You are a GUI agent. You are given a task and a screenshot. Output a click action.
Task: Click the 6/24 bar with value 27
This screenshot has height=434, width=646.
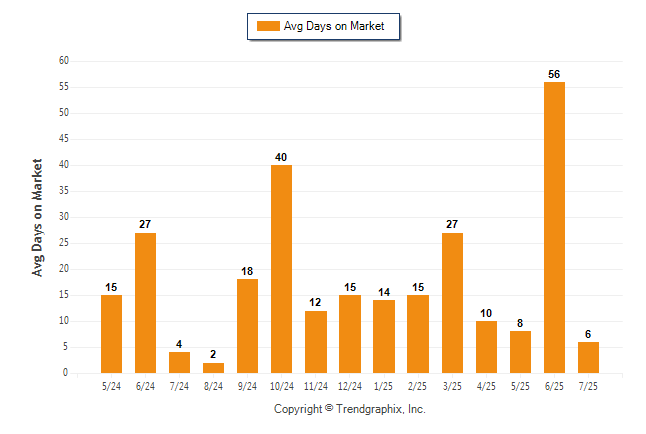[x=145, y=303]
